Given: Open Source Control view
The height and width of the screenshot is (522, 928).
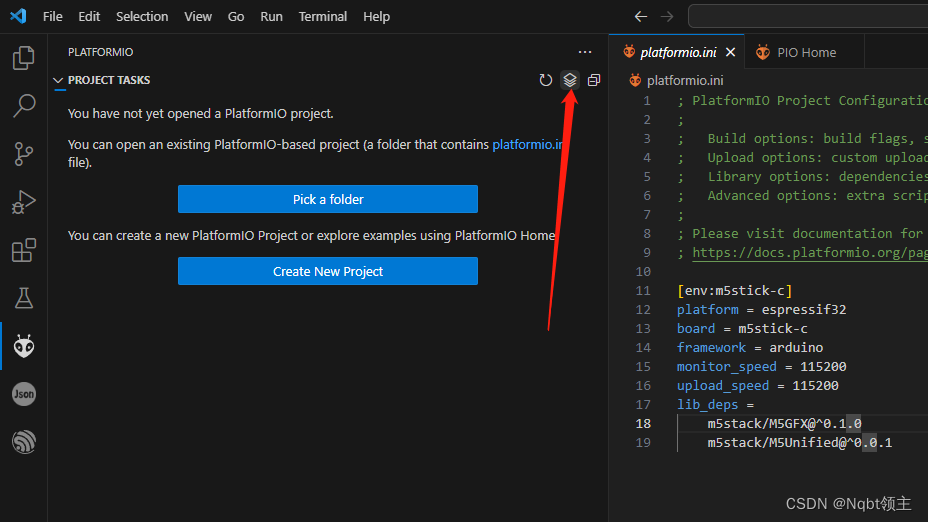Looking at the screenshot, I should tap(24, 154).
